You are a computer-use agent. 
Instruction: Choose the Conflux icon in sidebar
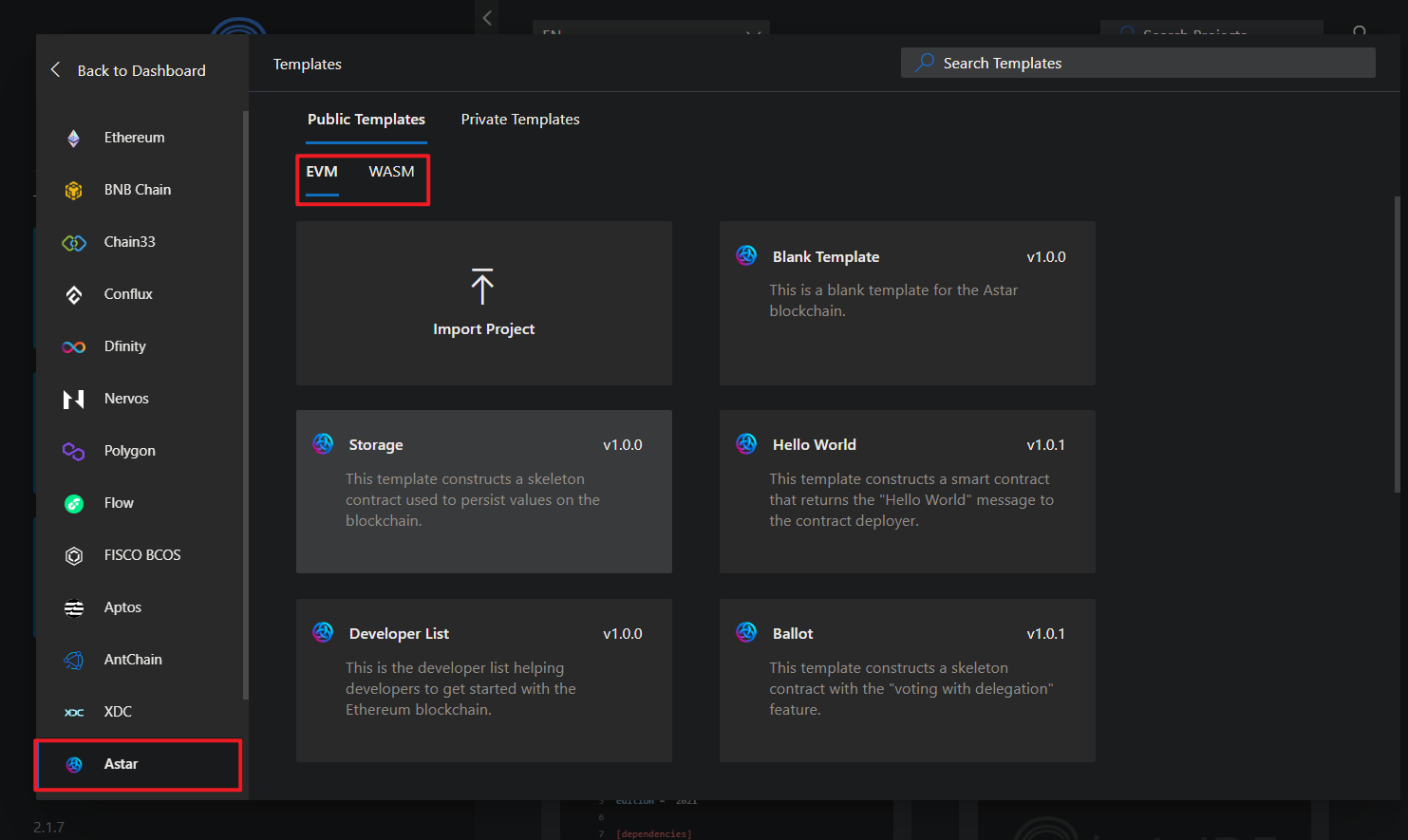[74, 295]
